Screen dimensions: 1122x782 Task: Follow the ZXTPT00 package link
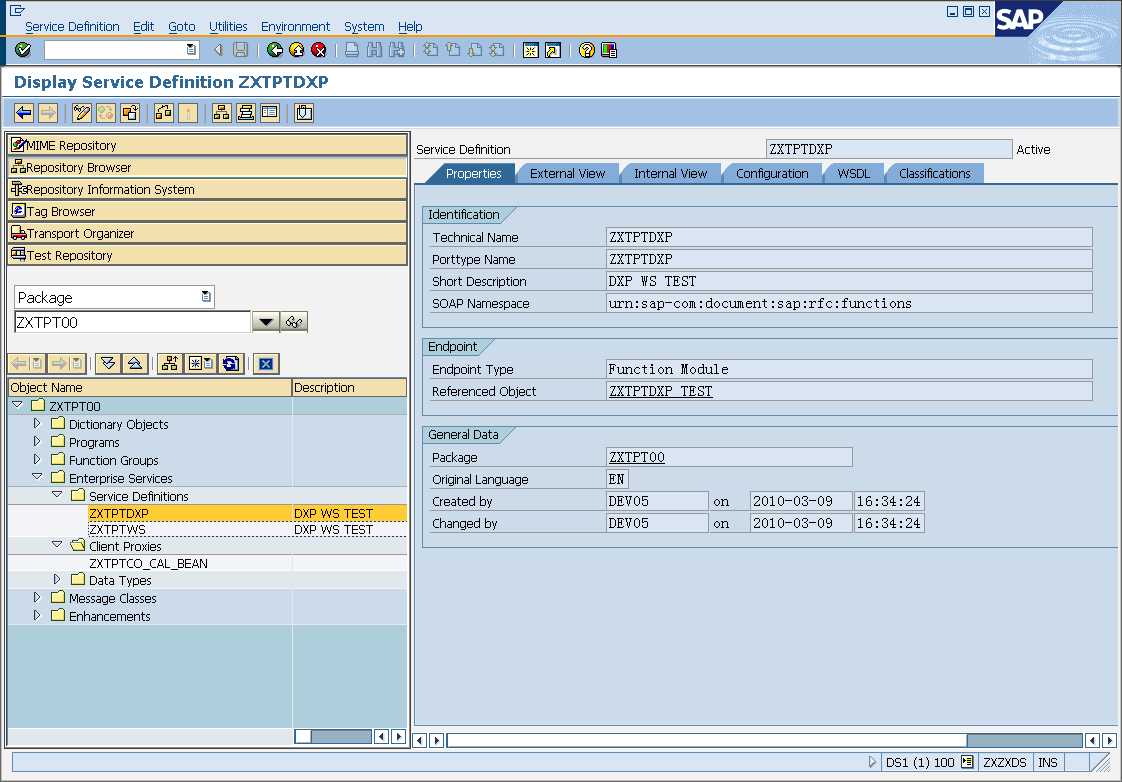[636, 457]
